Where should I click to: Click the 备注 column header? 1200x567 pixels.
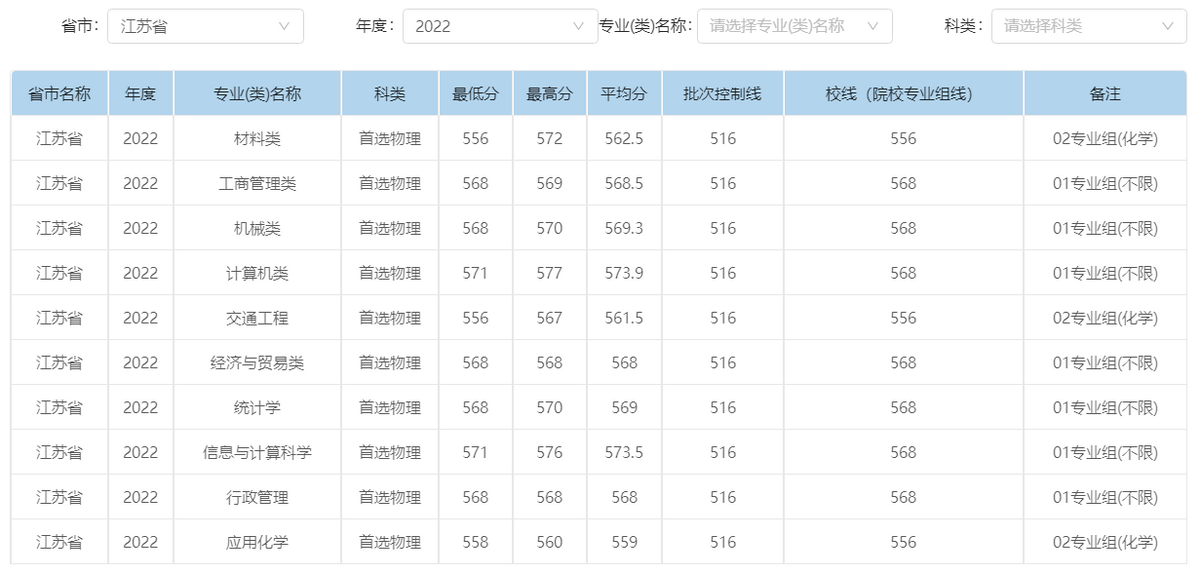coord(1105,94)
